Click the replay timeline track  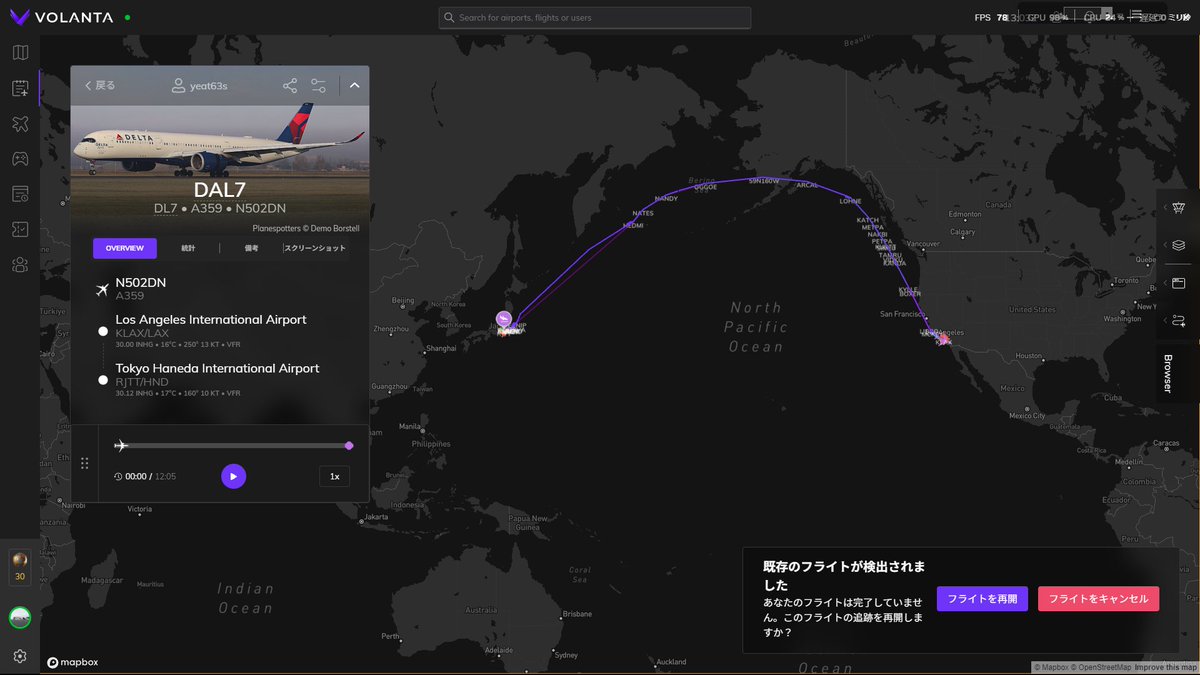coord(235,446)
